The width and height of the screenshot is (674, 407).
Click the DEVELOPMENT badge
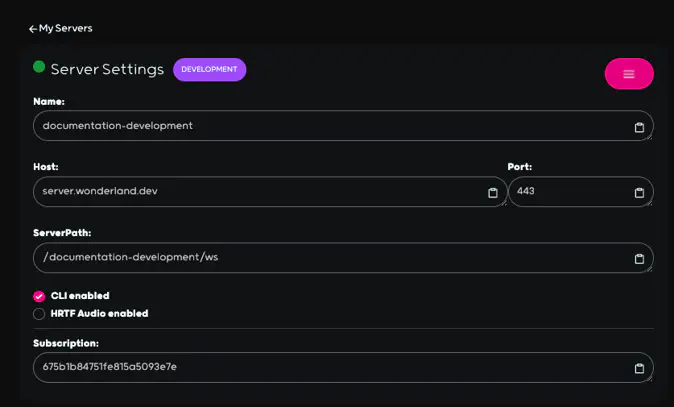coord(209,69)
